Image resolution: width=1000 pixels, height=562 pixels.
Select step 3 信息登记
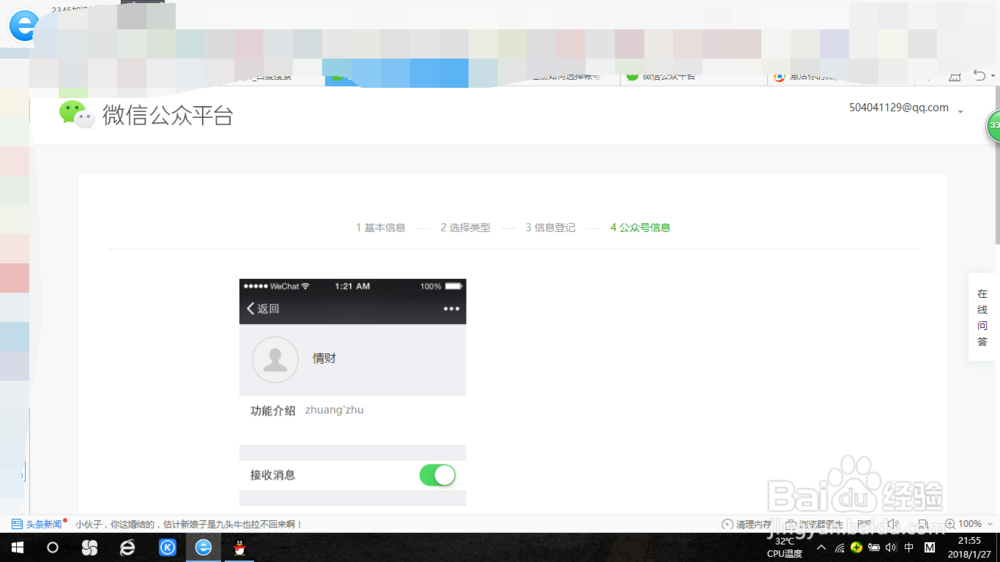[x=550, y=228]
